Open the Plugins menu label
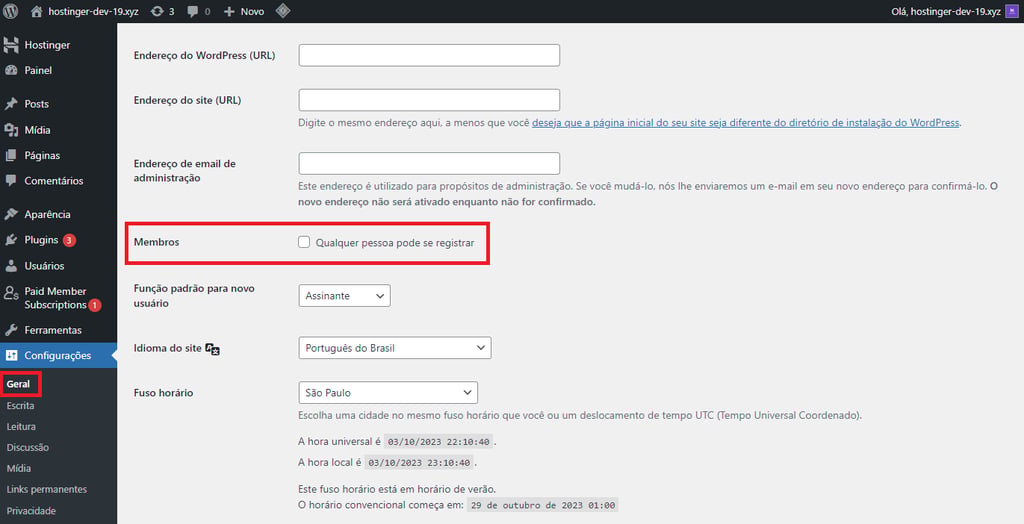1024x524 pixels. pos(41,240)
